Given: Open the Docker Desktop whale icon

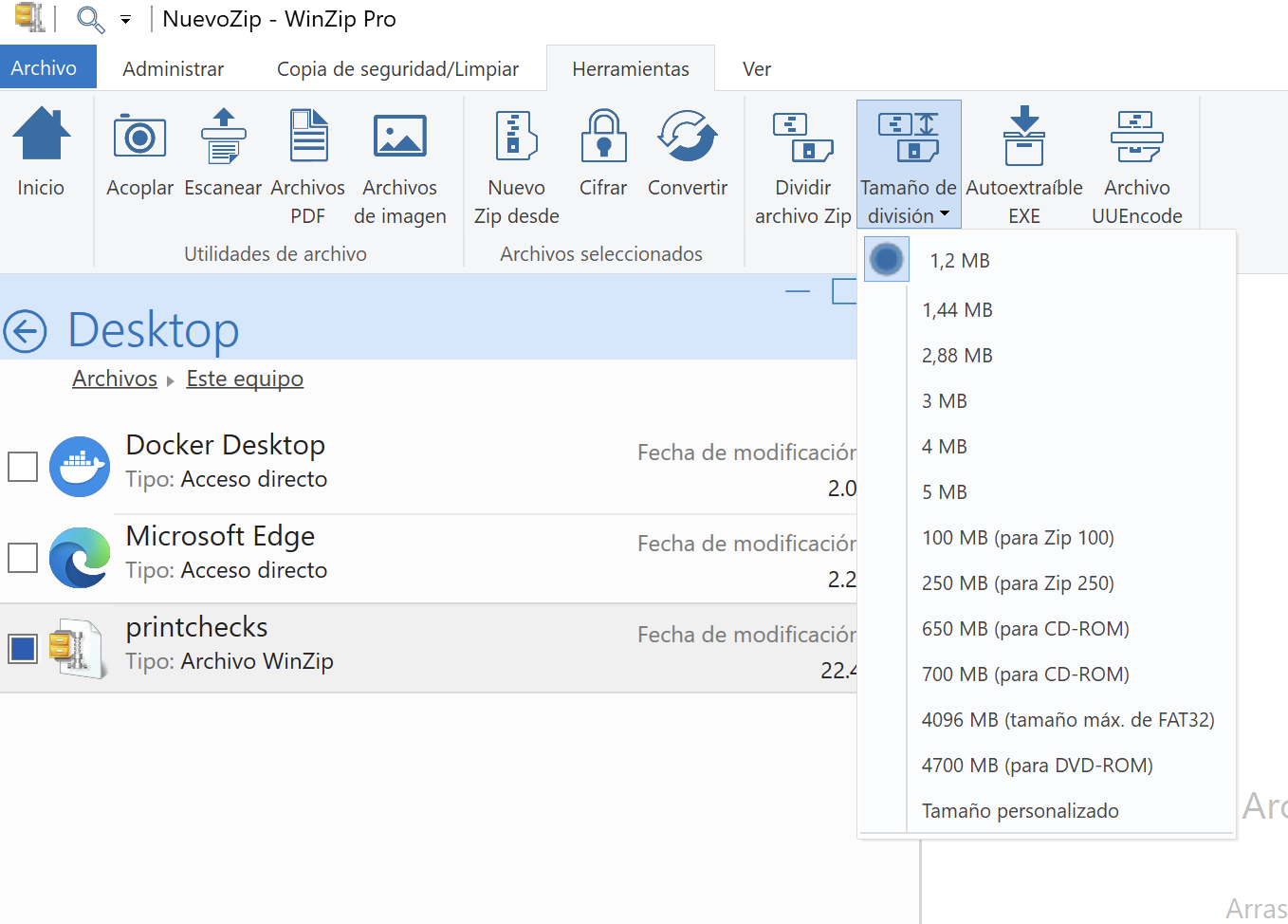Looking at the screenshot, I should click(x=80, y=467).
